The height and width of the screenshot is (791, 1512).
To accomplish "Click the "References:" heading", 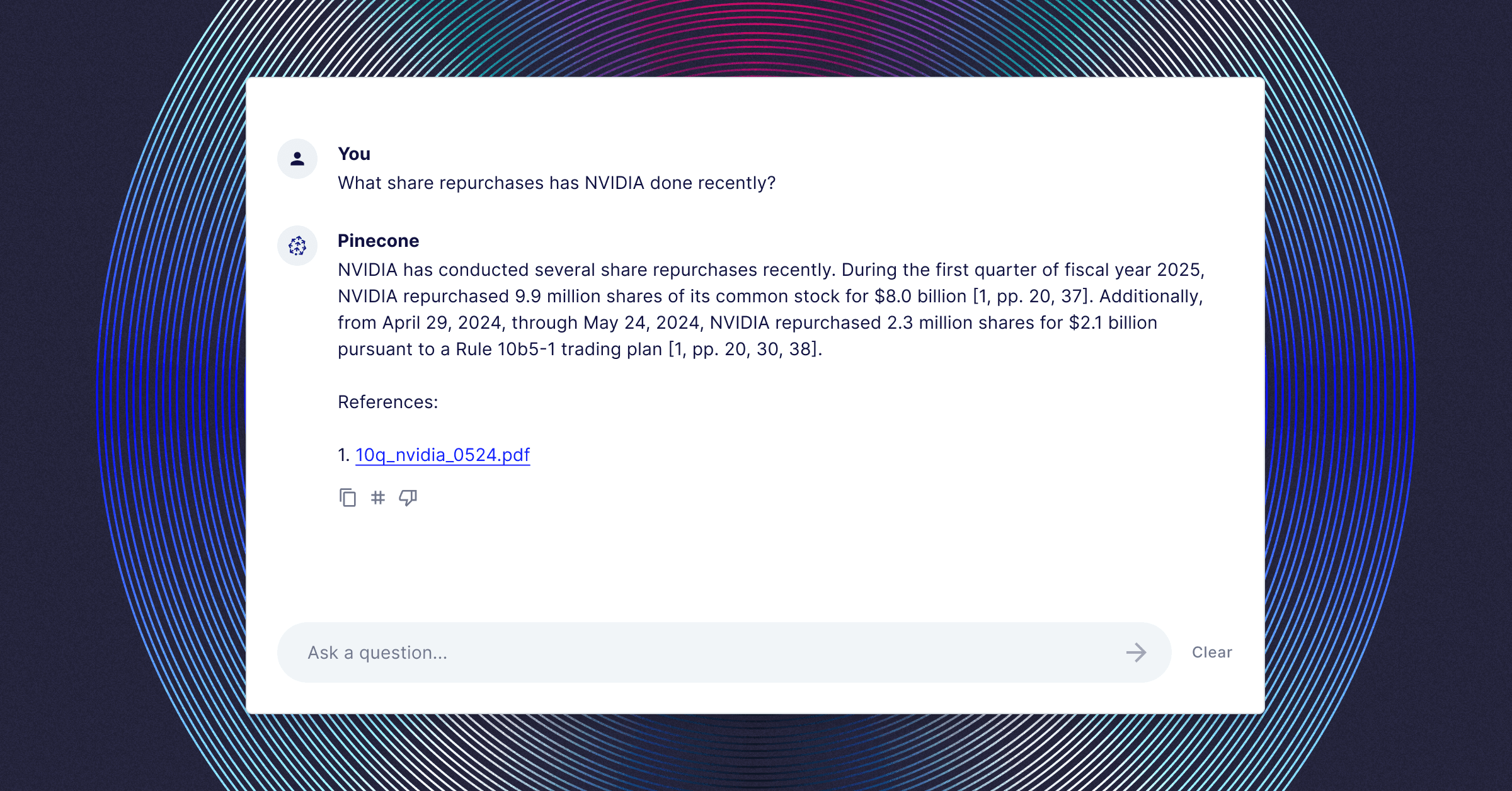I will 387,402.
